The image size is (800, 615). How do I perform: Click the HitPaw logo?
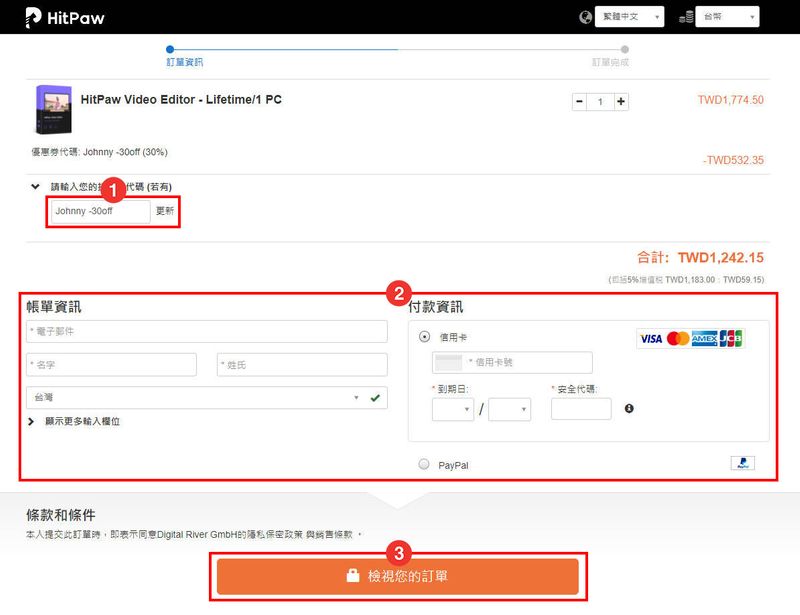point(65,18)
